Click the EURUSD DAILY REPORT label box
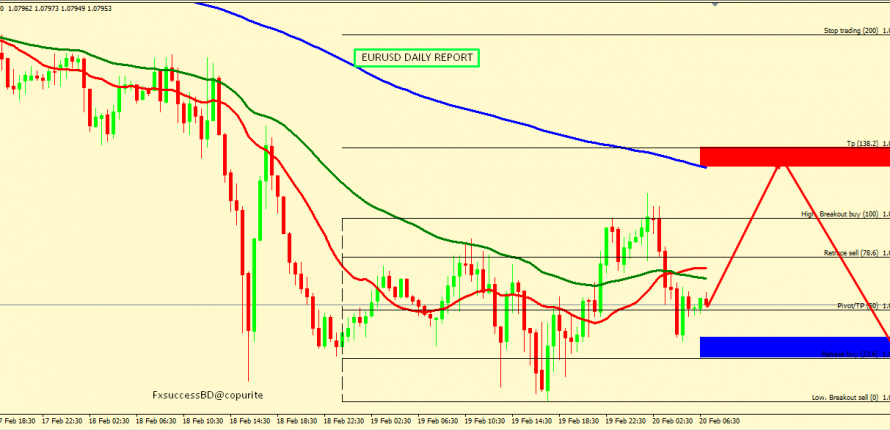Image resolution: width=890 pixels, height=430 pixels. pyautogui.click(x=417, y=57)
